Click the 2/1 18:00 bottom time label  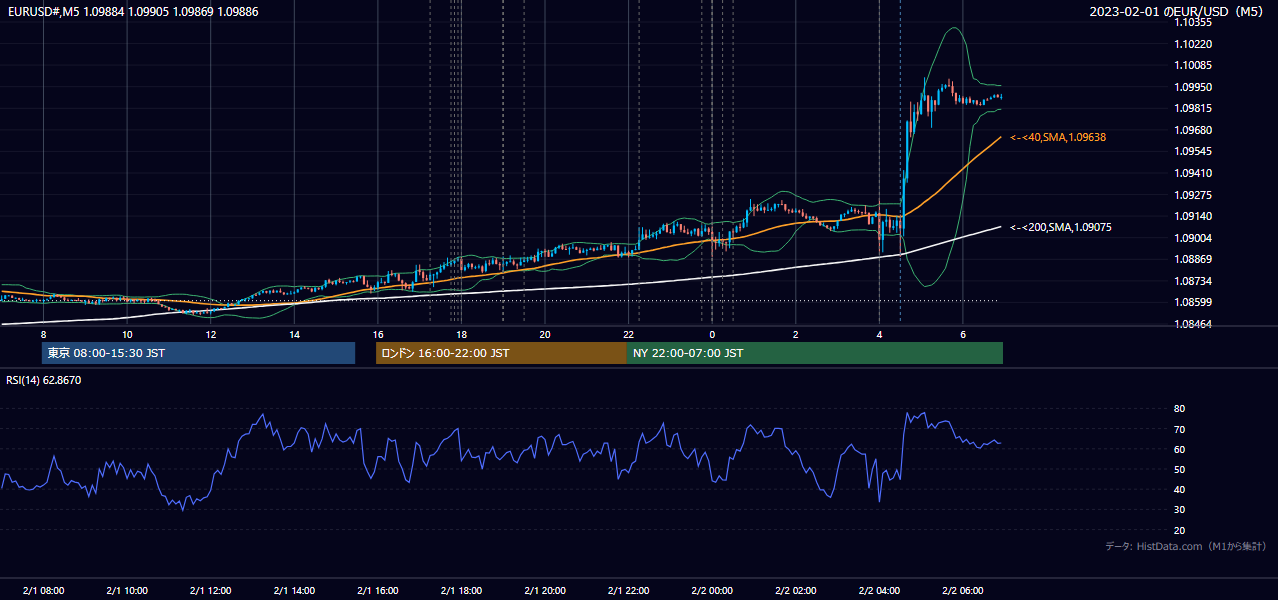[x=461, y=591]
